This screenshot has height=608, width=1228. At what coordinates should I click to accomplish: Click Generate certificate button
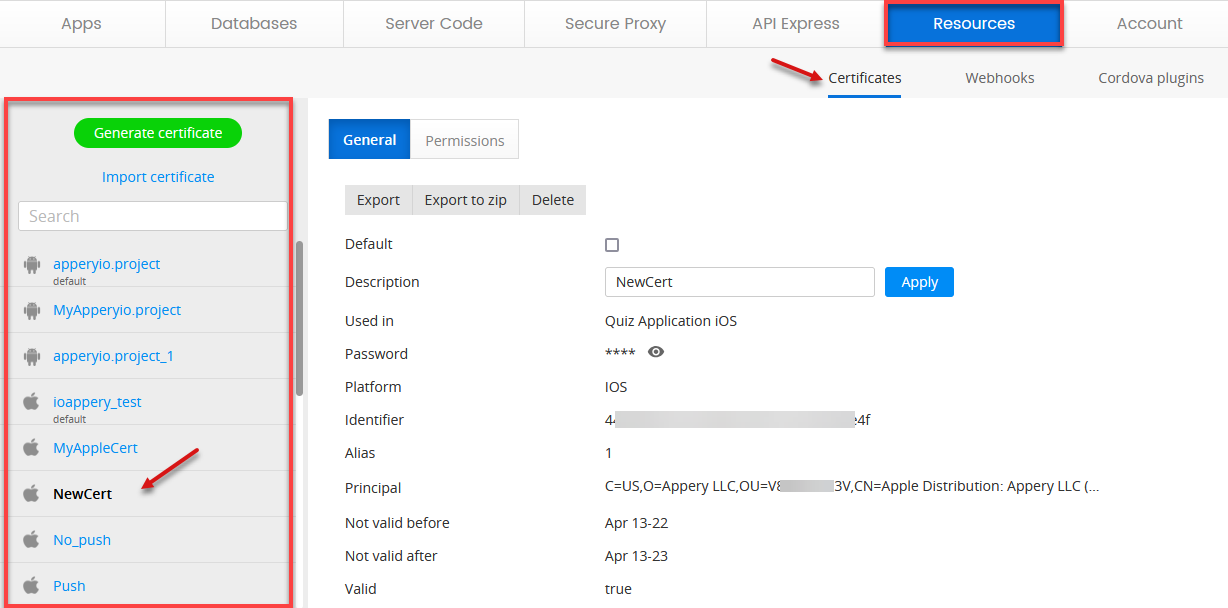click(158, 133)
